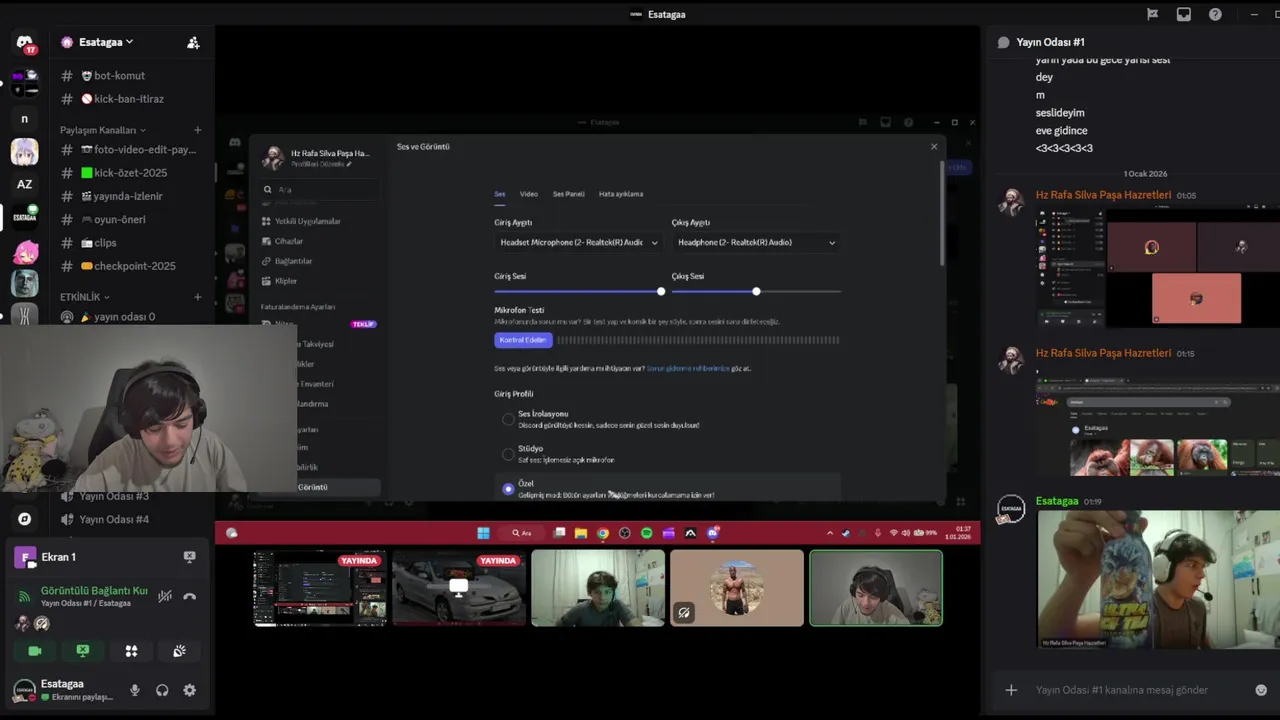Open Spotify in the streamed taskbar
The height and width of the screenshot is (720, 1280).
(646, 533)
